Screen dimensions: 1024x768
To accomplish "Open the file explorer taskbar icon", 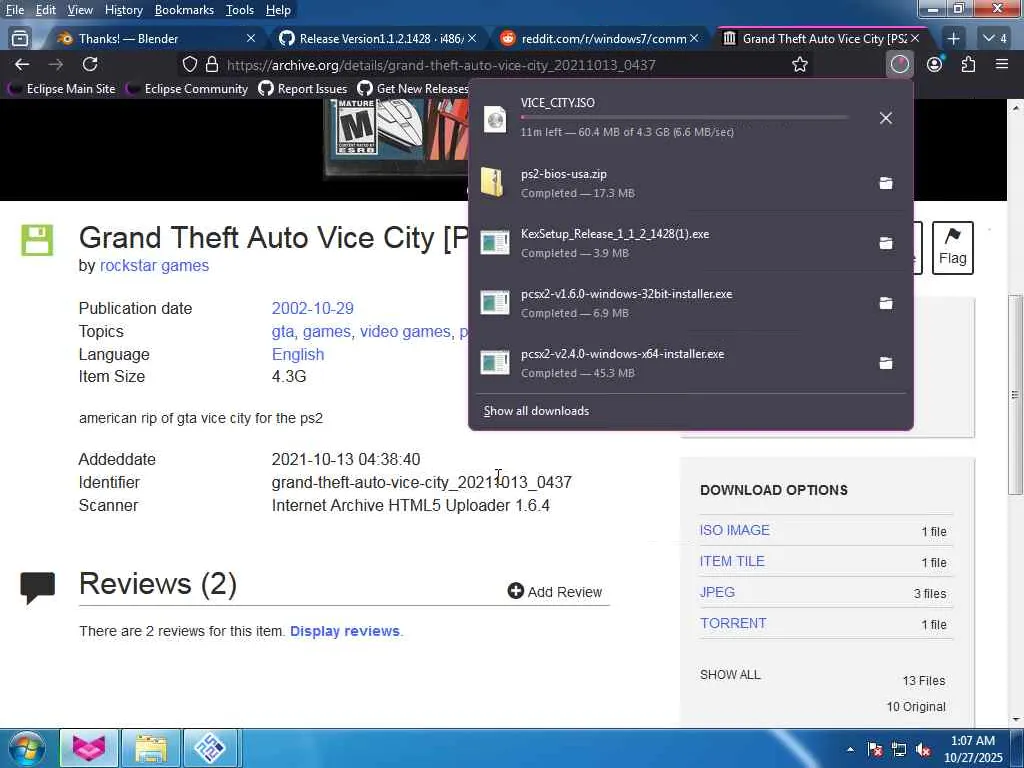I will pyautogui.click(x=151, y=748).
